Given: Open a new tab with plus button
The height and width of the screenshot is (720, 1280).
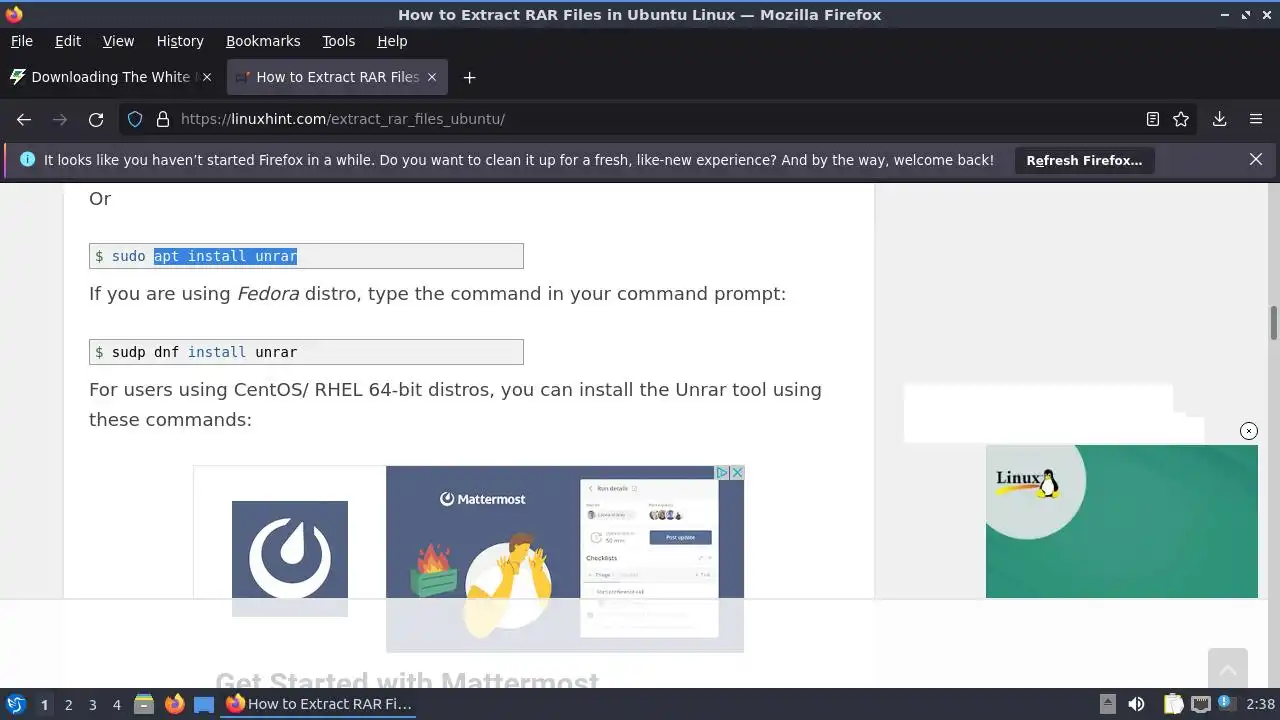Looking at the screenshot, I should tap(469, 77).
